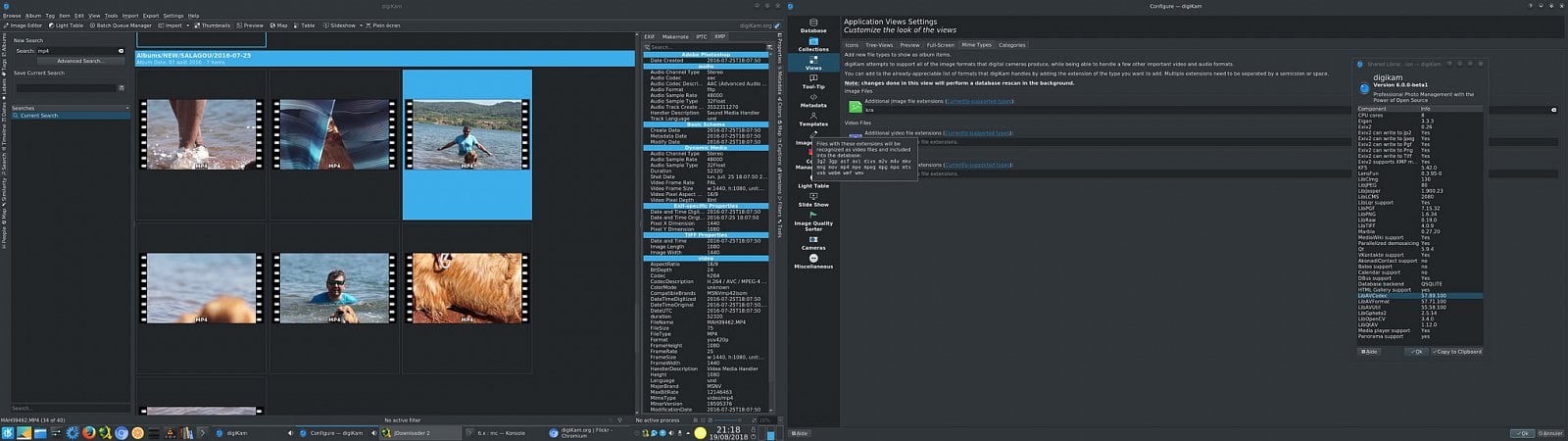Select the EXIF metadata tab
Viewport: 1568px width, 441px height.
click(x=650, y=37)
